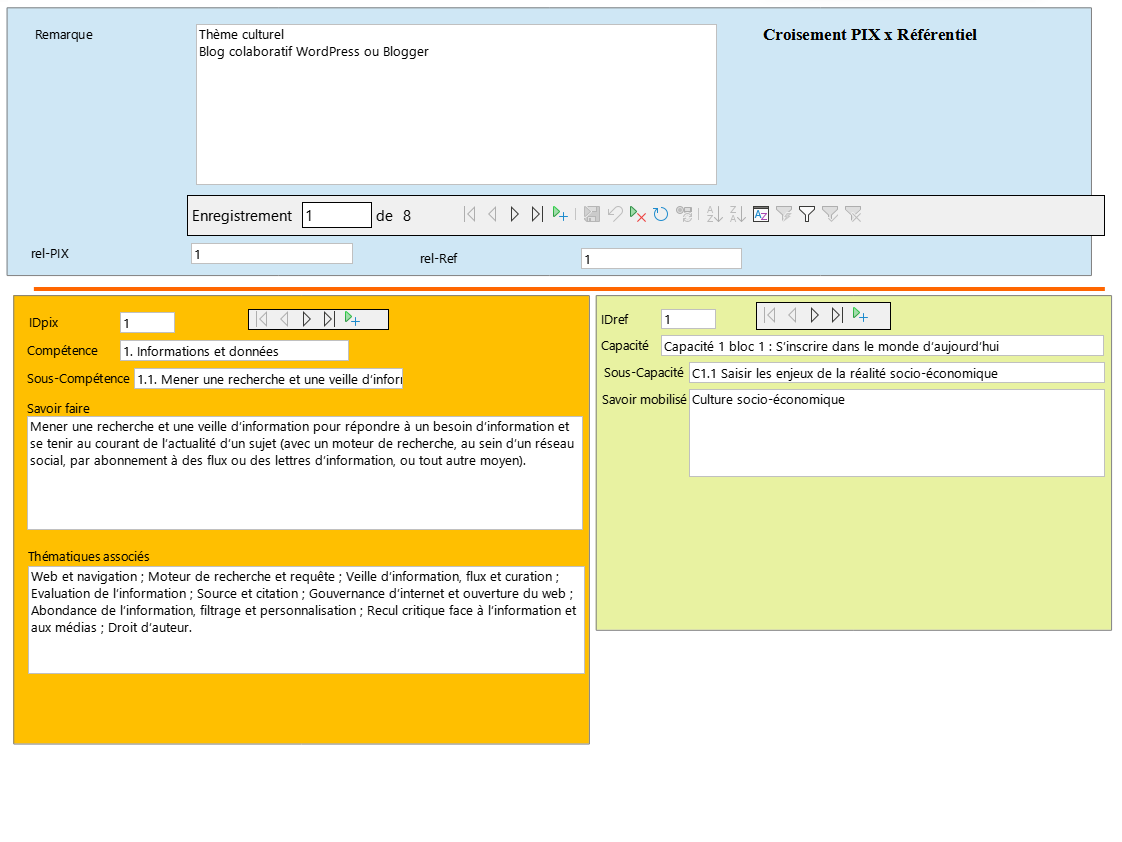Add new record in orange PIX panel
1122x842 pixels.
tap(352, 320)
